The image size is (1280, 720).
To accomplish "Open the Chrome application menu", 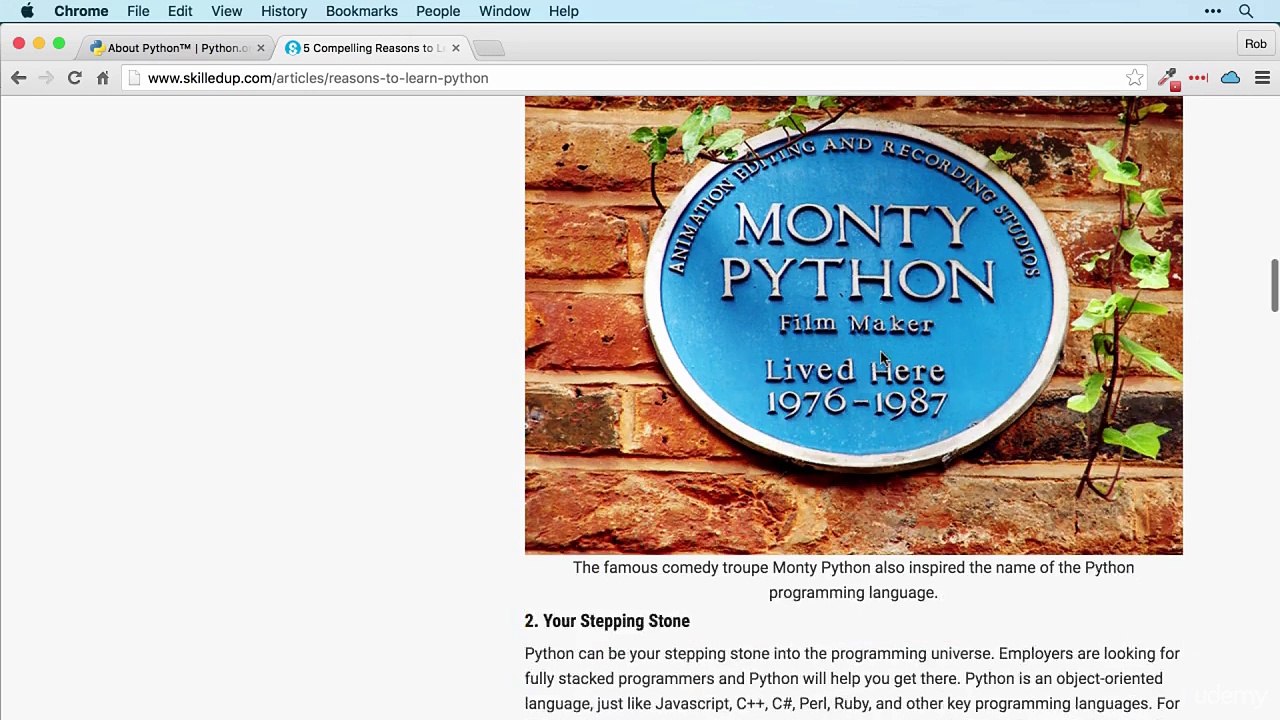I will coord(81,11).
